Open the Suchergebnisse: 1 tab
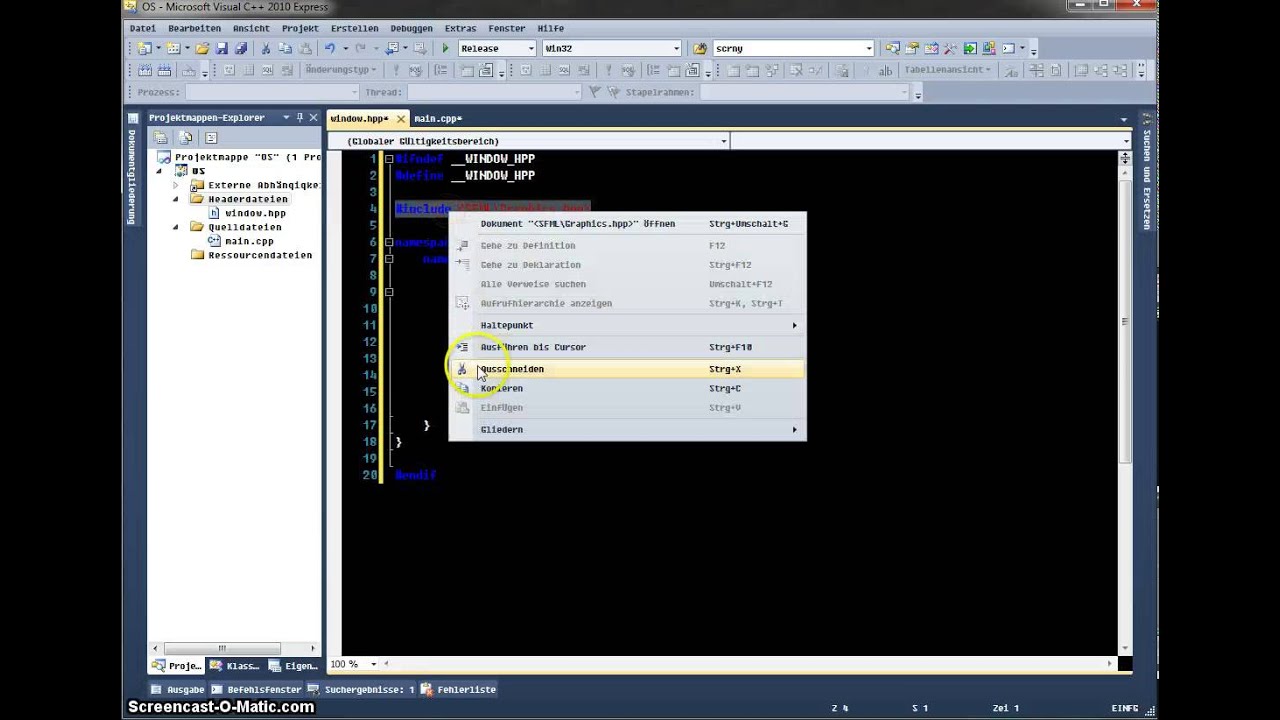This screenshot has width=1280, height=720. pyautogui.click(x=361, y=689)
